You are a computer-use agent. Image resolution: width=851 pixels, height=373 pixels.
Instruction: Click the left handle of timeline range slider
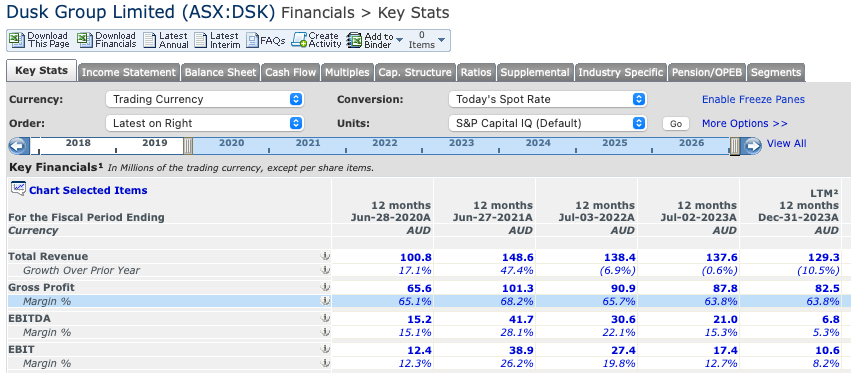[x=188, y=146]
